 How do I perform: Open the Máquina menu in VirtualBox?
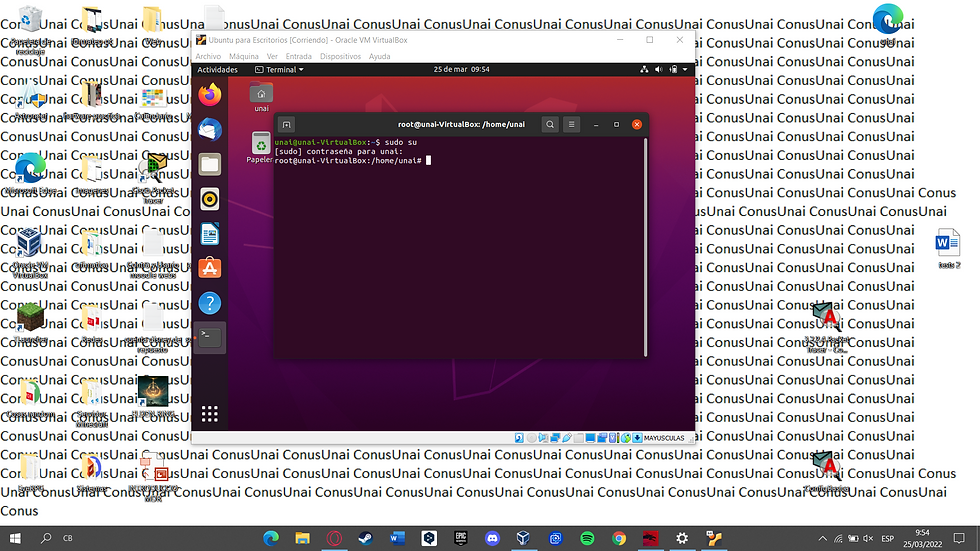[x=244, y=56]
